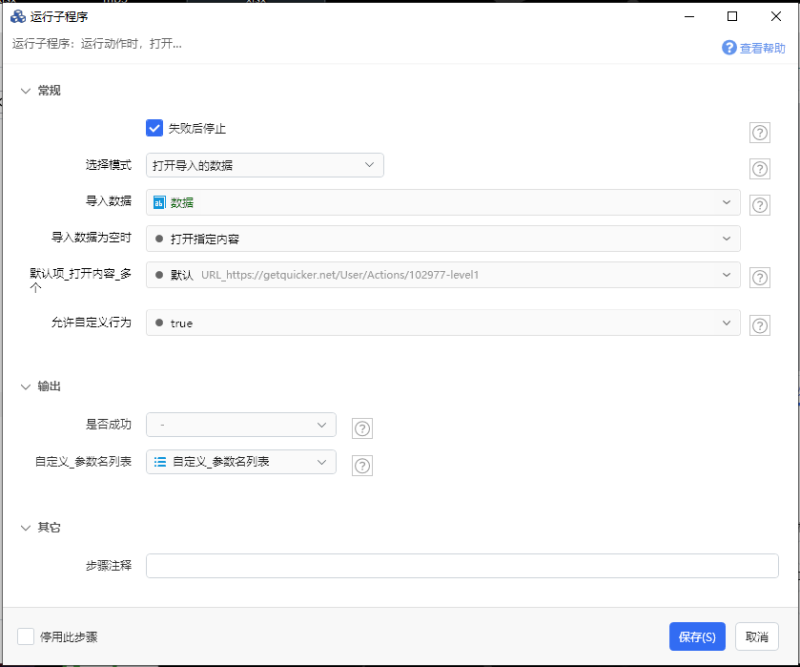Click help icon next to 选择模式 dropdown
Image resolution: width=800 pixels, height=667 pixels.
pyautogui.click(x=760, y=169)
